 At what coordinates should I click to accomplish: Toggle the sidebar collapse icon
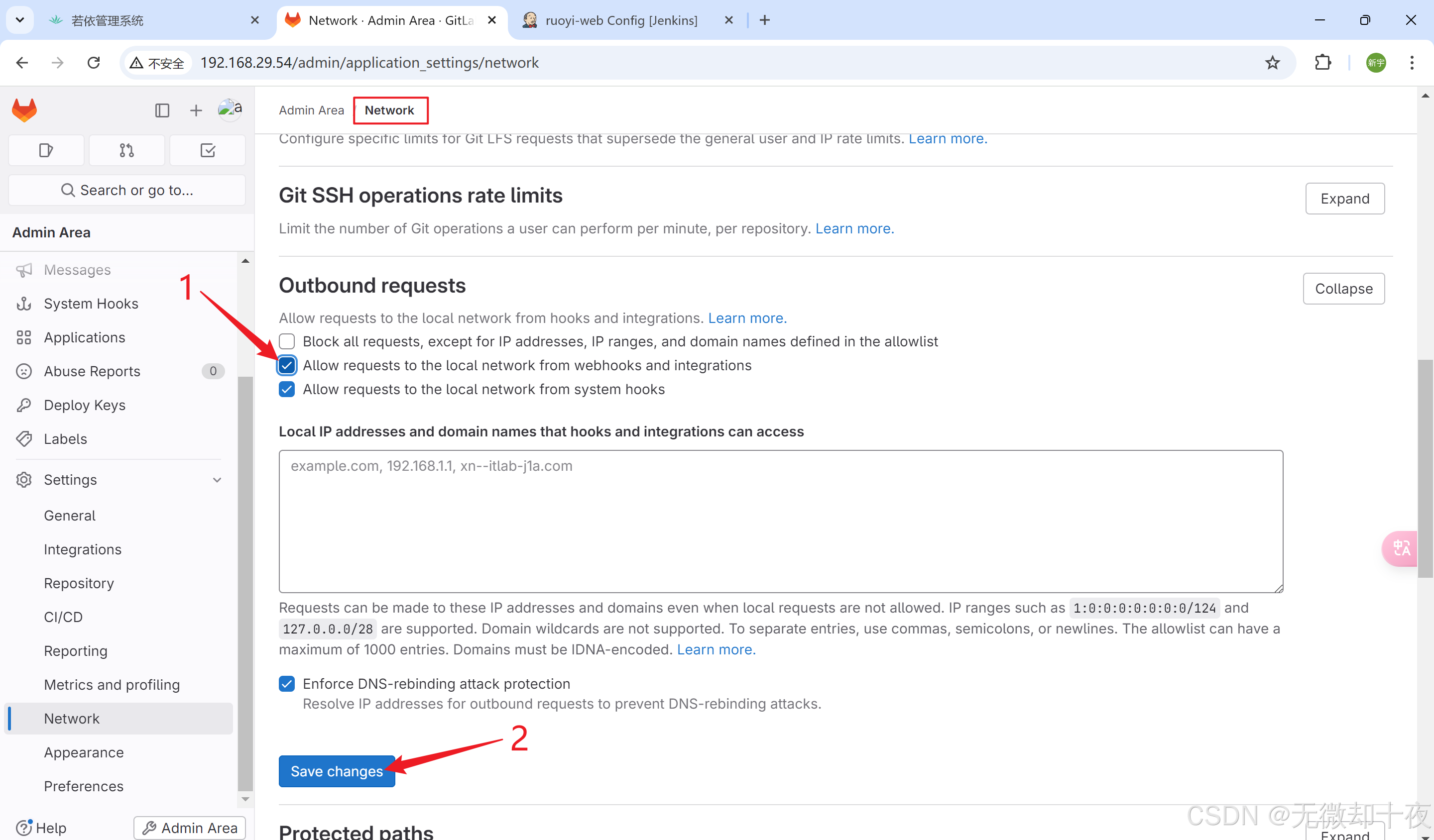pos(162,110)
